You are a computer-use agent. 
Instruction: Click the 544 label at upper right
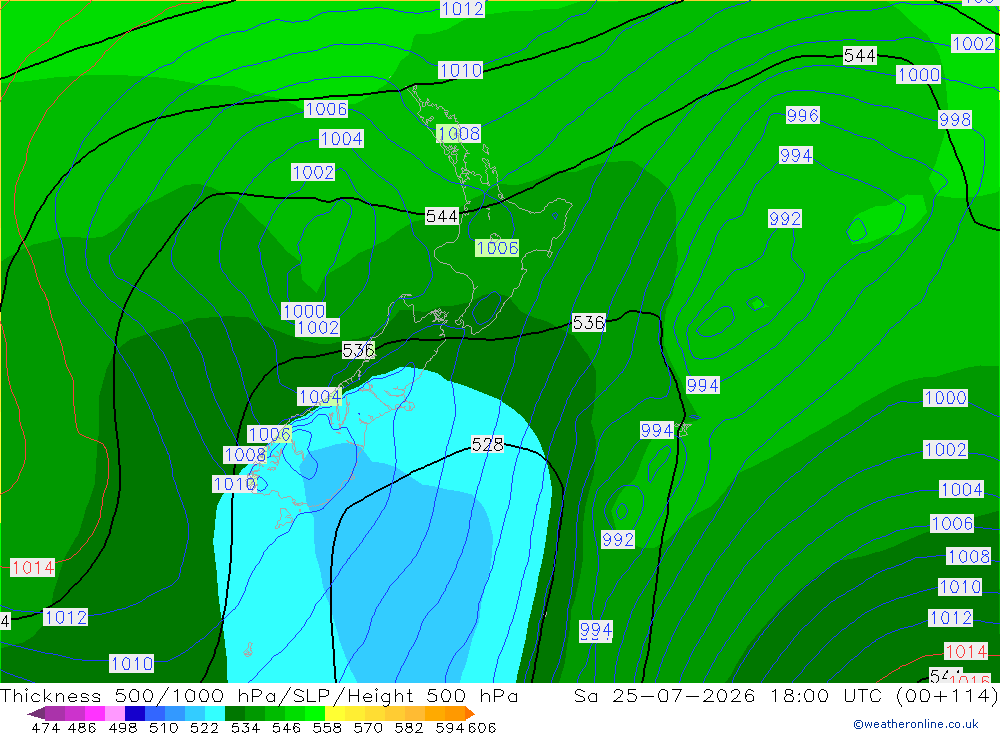tap(860, 56)
